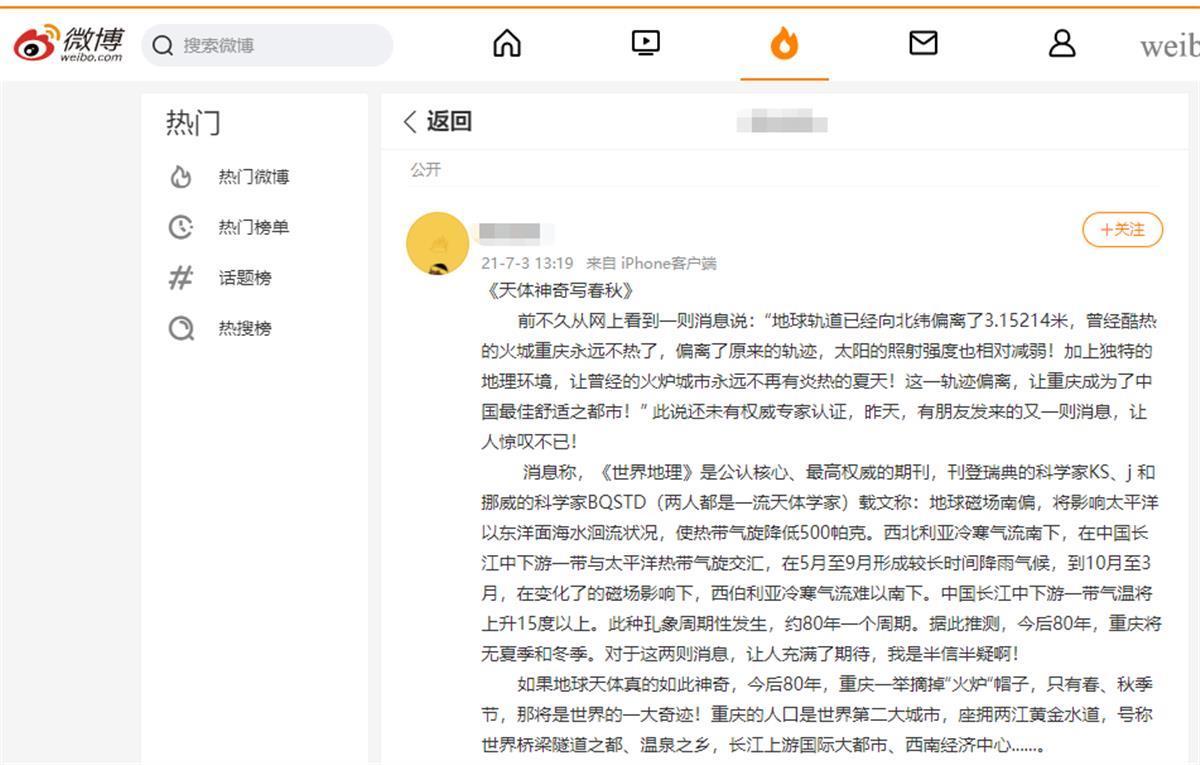Screen dimensions: 1200x765
Task: Select 热门微博 label in the sidebar
Action: tap(254, 177)
